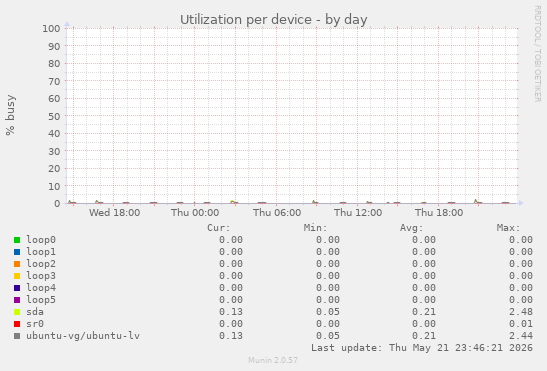Select the loop2 legend label
This screenshot has width=547, height=371.
41,264
